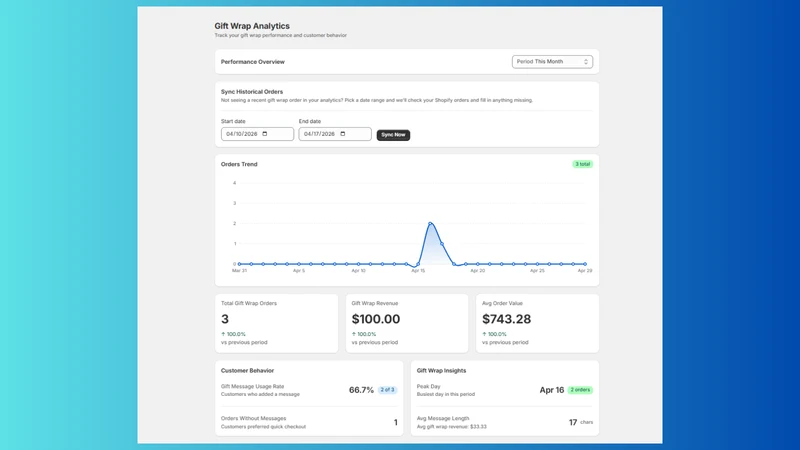Focus the End date field

[x=335, y=134]
